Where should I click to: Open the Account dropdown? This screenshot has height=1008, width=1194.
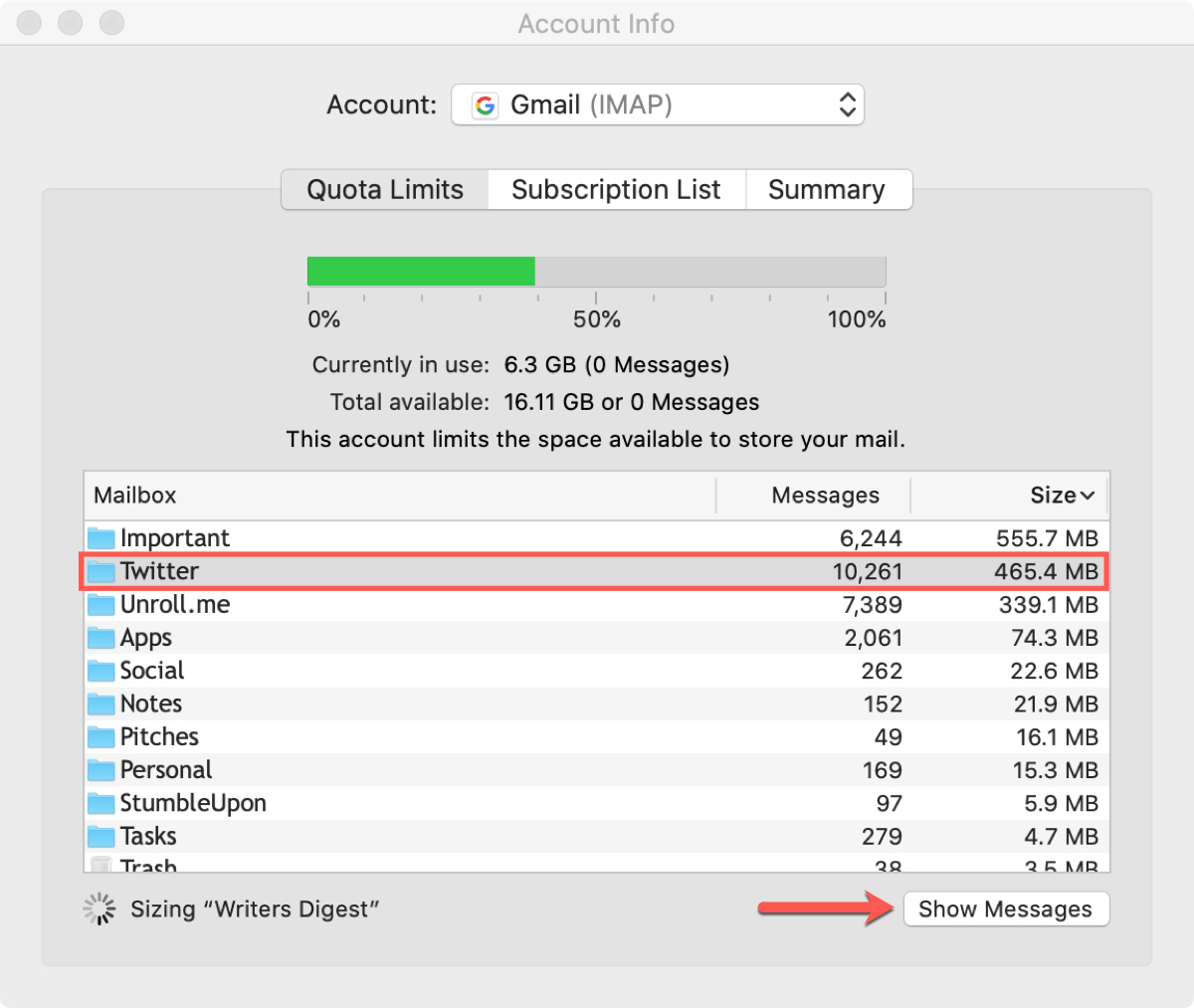point(657,104)
